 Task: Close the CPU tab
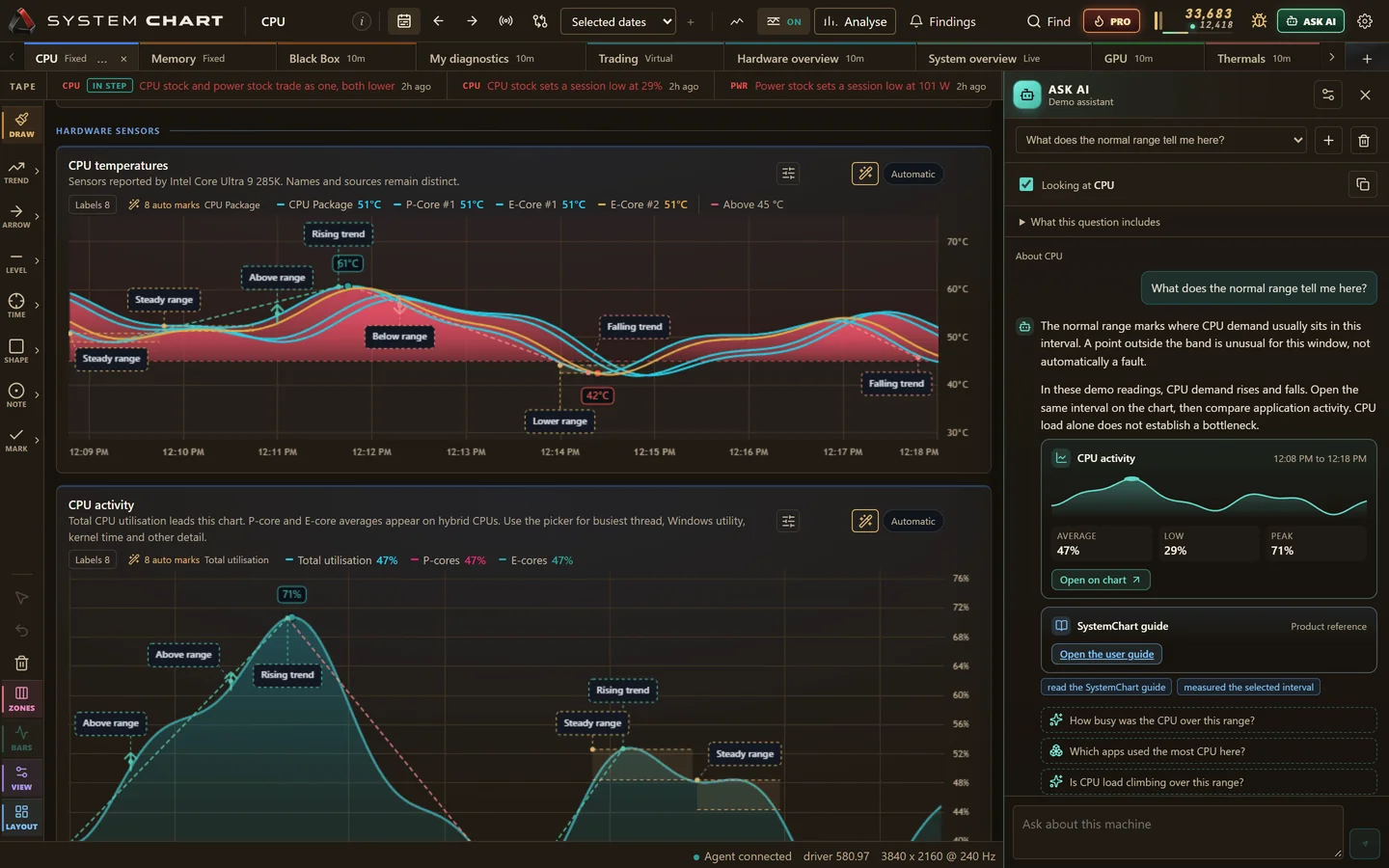[x=123, y=59]
